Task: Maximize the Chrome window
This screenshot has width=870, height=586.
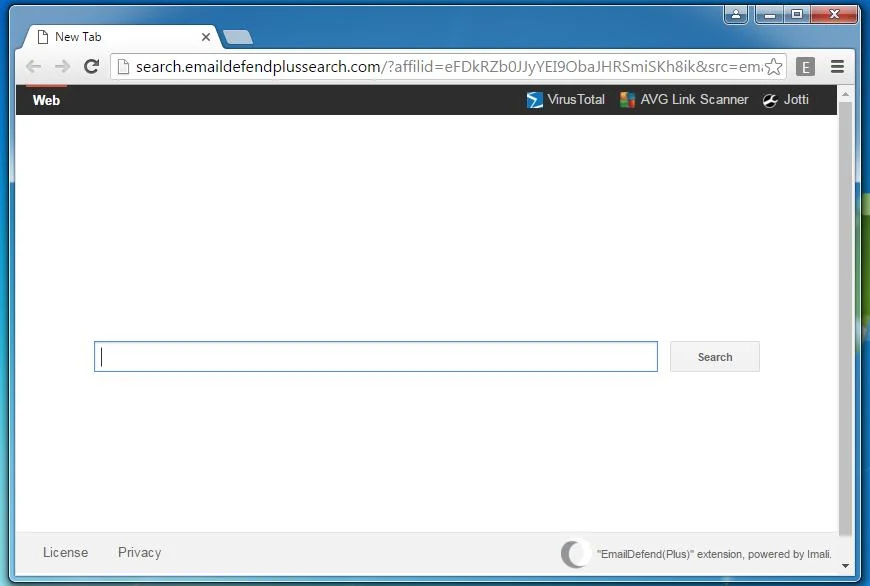Action: click(797, 14)
